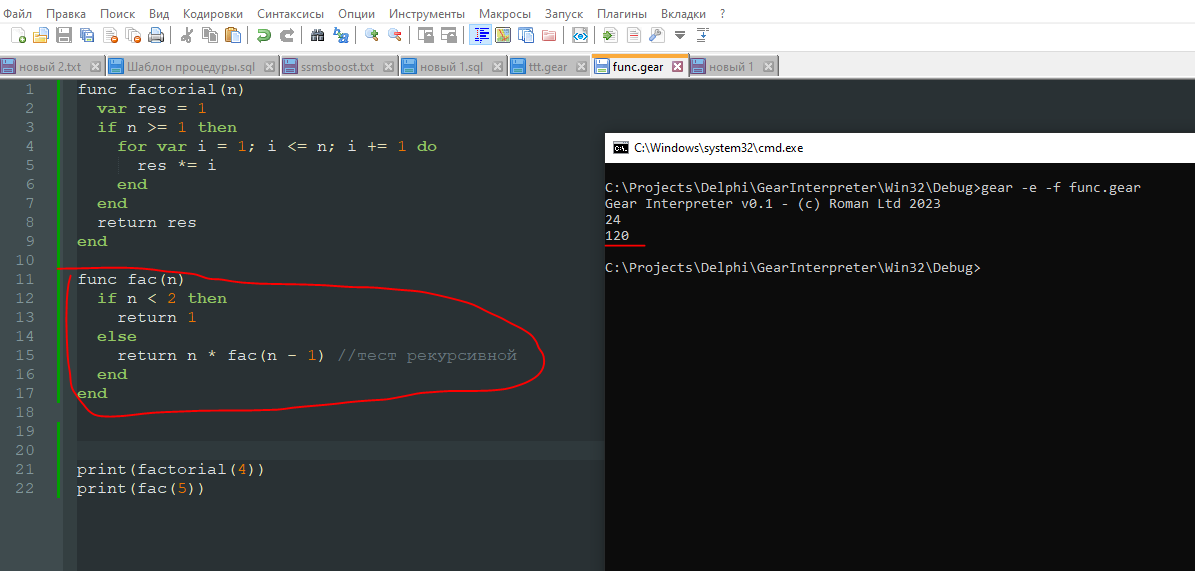Open Find using the binoculars icon
1195x571 pixels.
(x=318, y=35)
